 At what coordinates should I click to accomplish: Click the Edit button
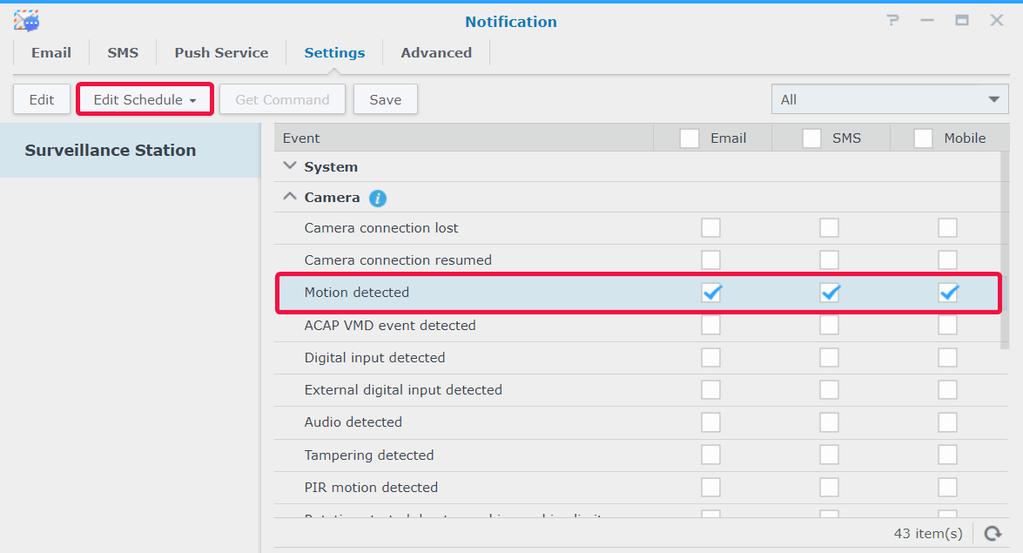click(x=42, y=100)
